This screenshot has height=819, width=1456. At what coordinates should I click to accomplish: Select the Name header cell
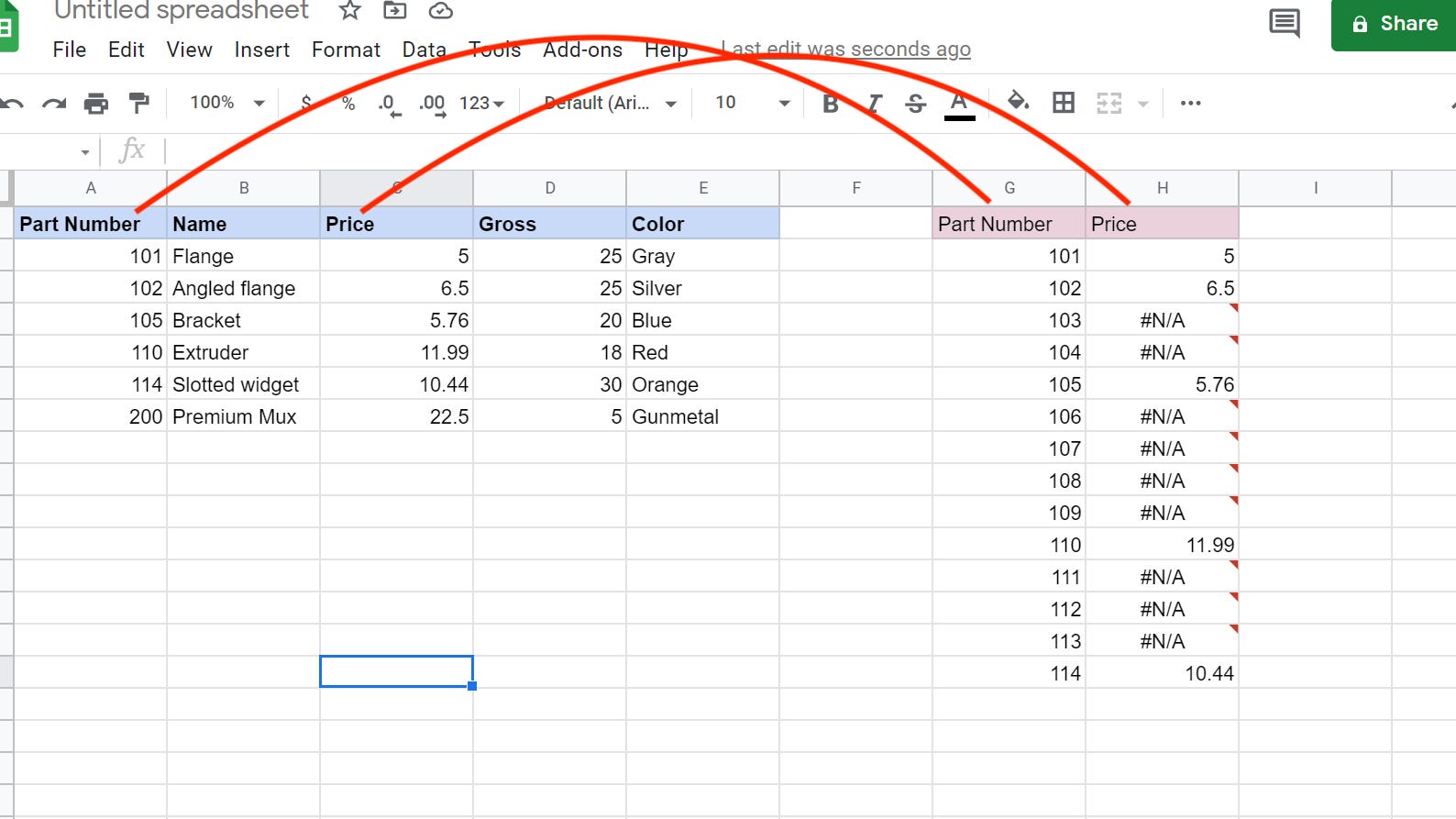click(244, 224)
